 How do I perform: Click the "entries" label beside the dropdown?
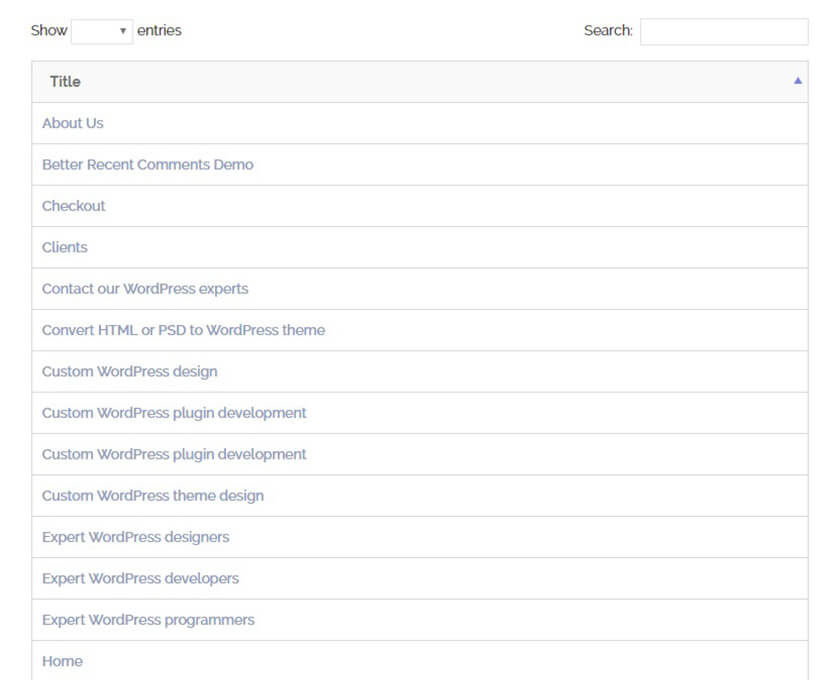(x=159, y=30)
